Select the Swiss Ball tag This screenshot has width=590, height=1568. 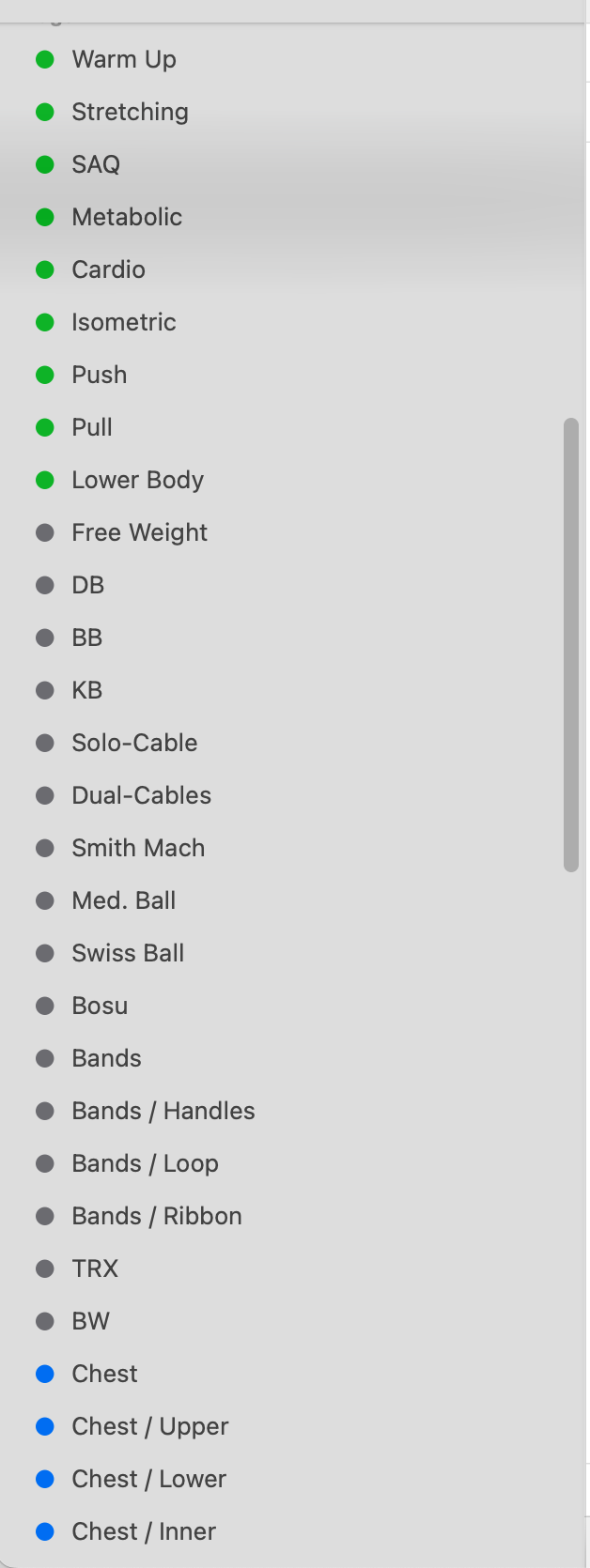pyautogui.click(x=128, y=954)
